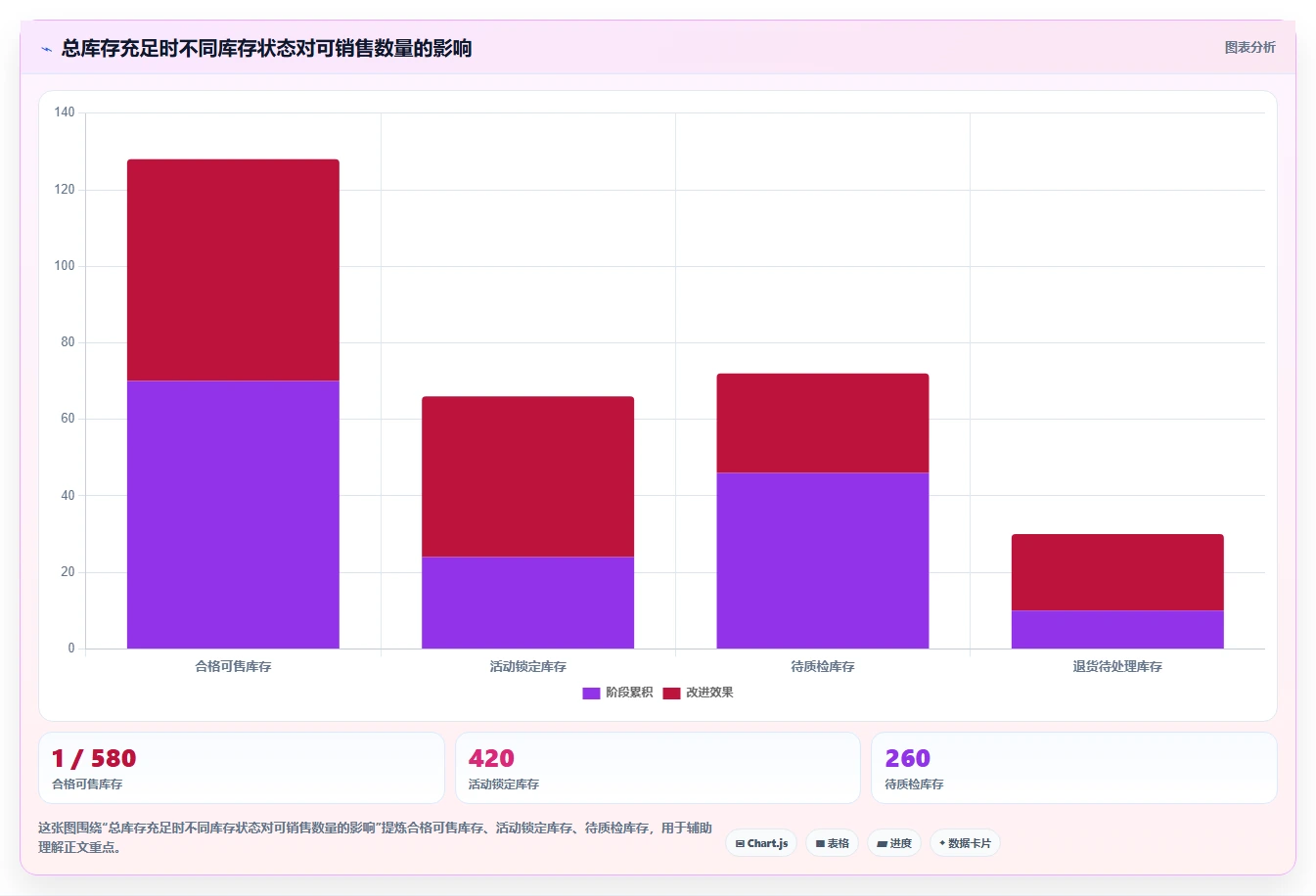
Task: Click the y-axis value 100
Action: coord(65,266)
